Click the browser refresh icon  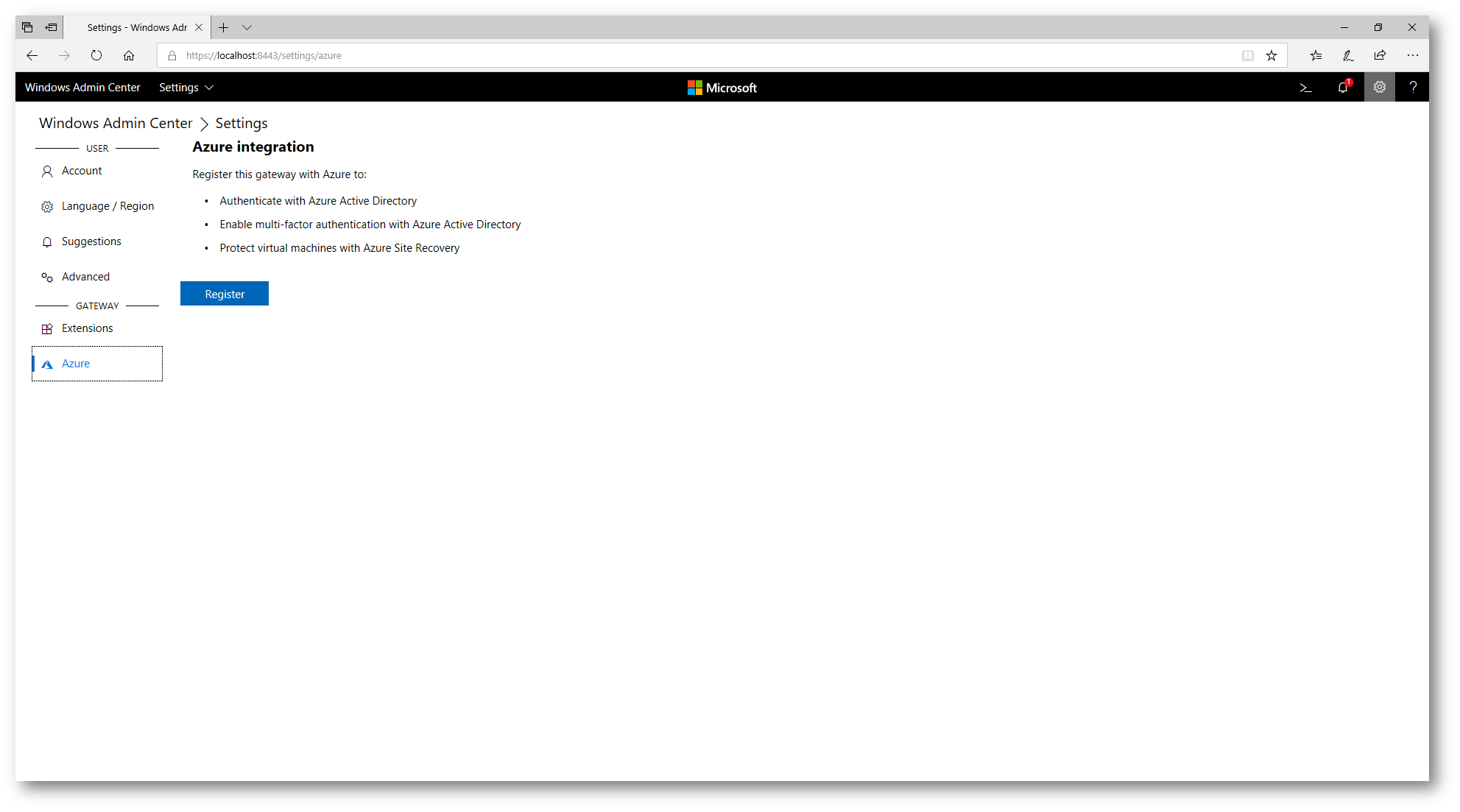coord(96,56)
